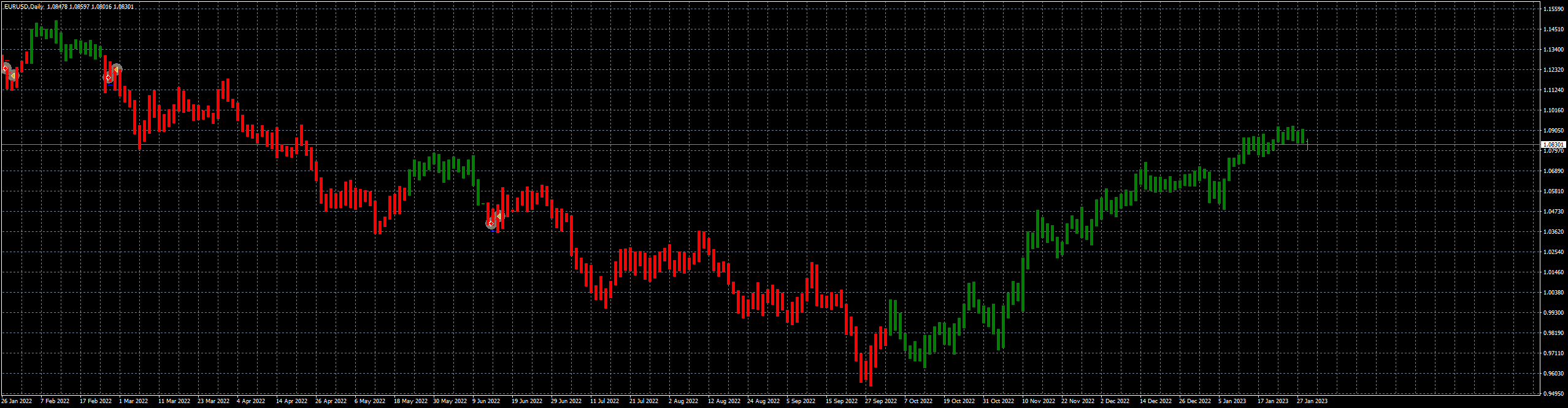Click the 1 Mar 2022 date label
The height and width of the screenshot is (408, 1568).
click(134, 401)
